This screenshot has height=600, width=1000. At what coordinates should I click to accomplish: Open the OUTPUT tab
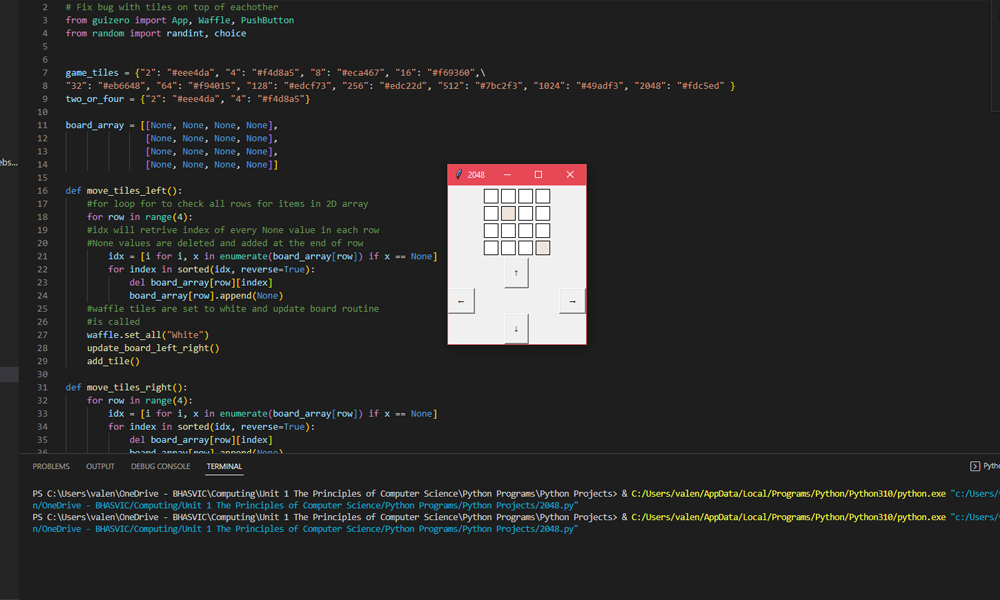(100, 466)
